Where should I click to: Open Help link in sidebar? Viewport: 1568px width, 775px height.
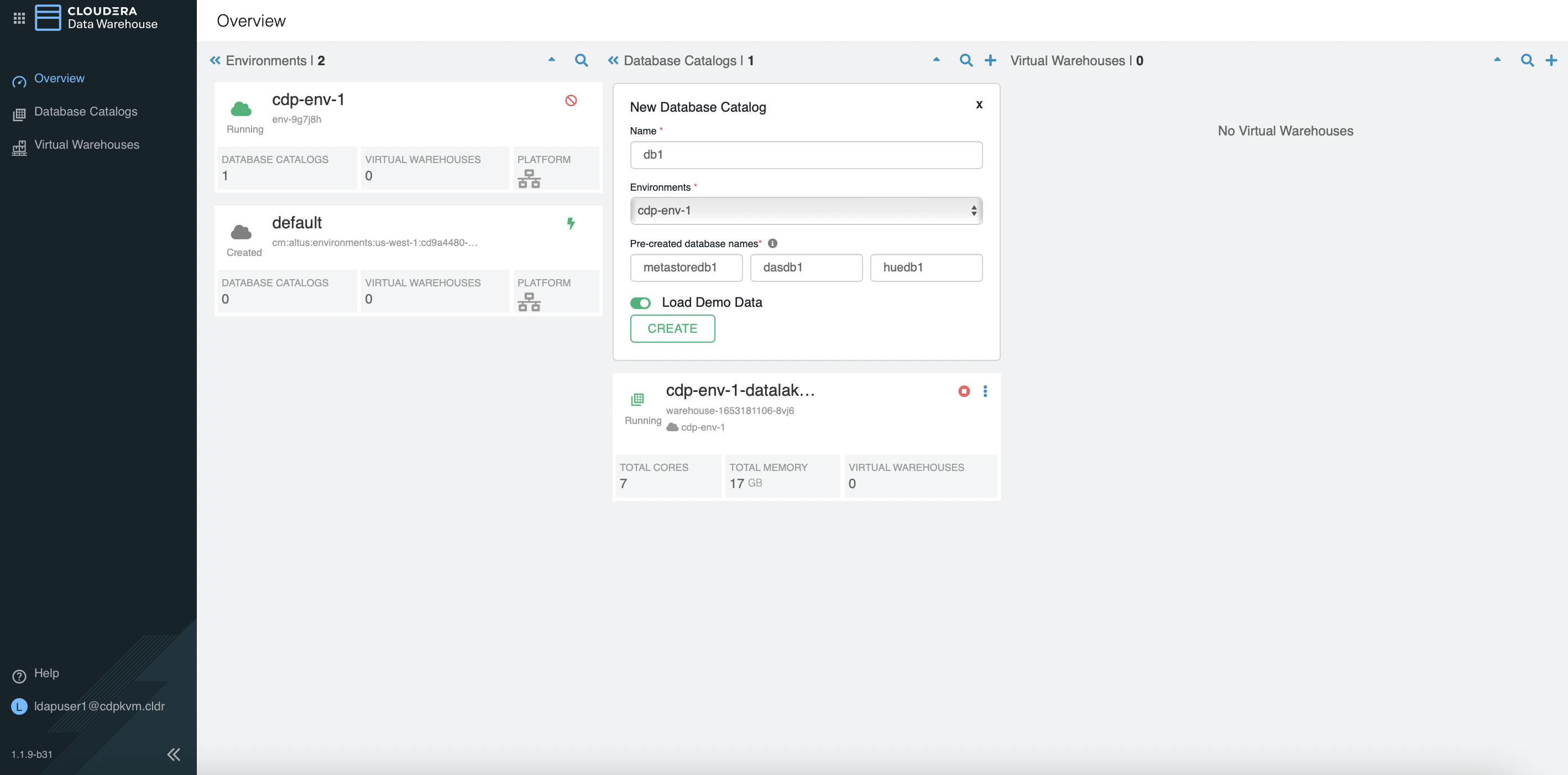46,673
